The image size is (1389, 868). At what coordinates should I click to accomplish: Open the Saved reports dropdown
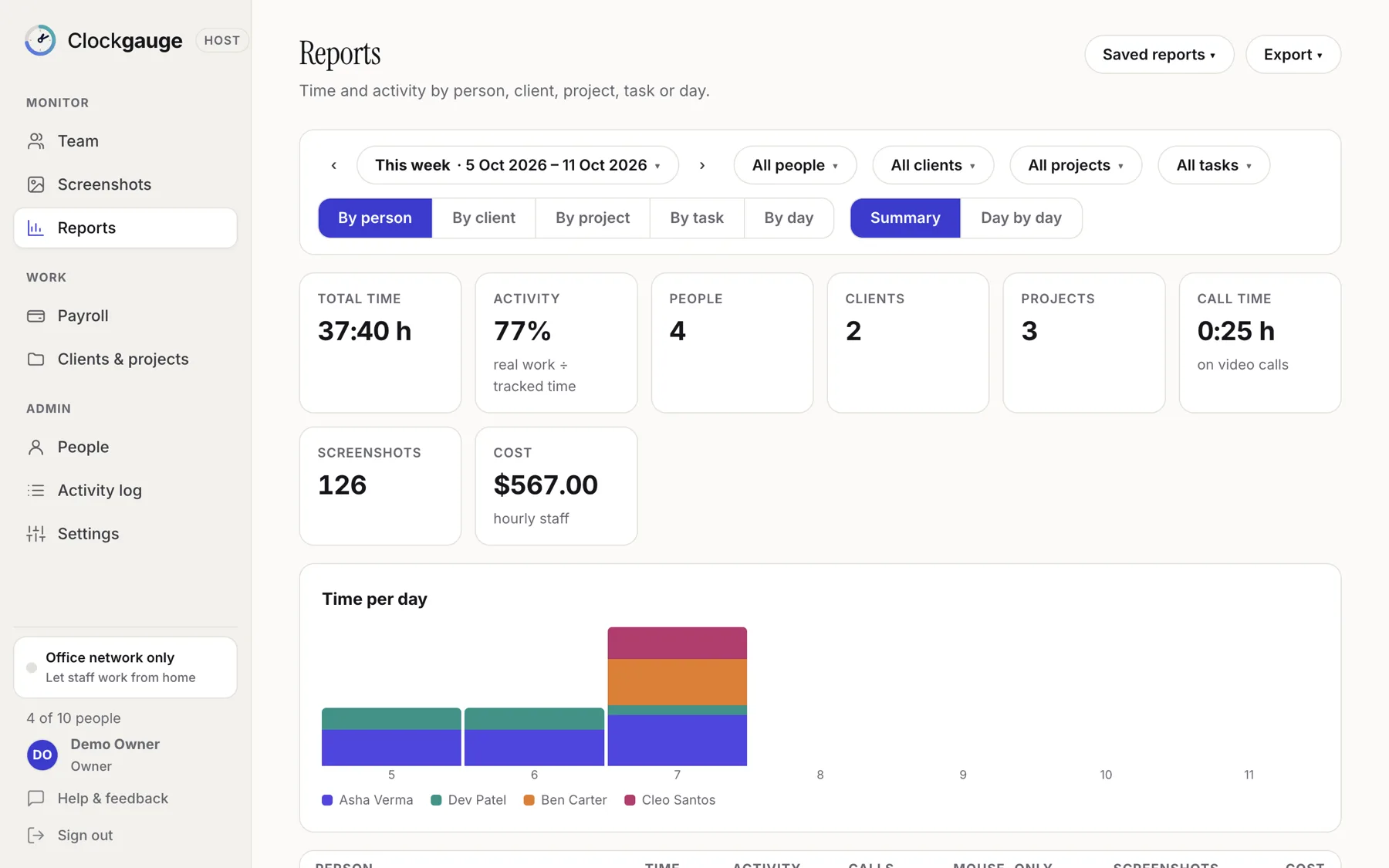1159,55
